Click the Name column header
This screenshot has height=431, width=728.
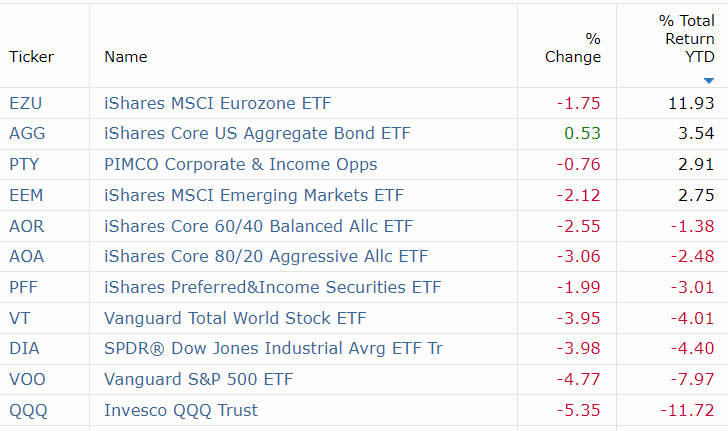[x=126, y=57]
